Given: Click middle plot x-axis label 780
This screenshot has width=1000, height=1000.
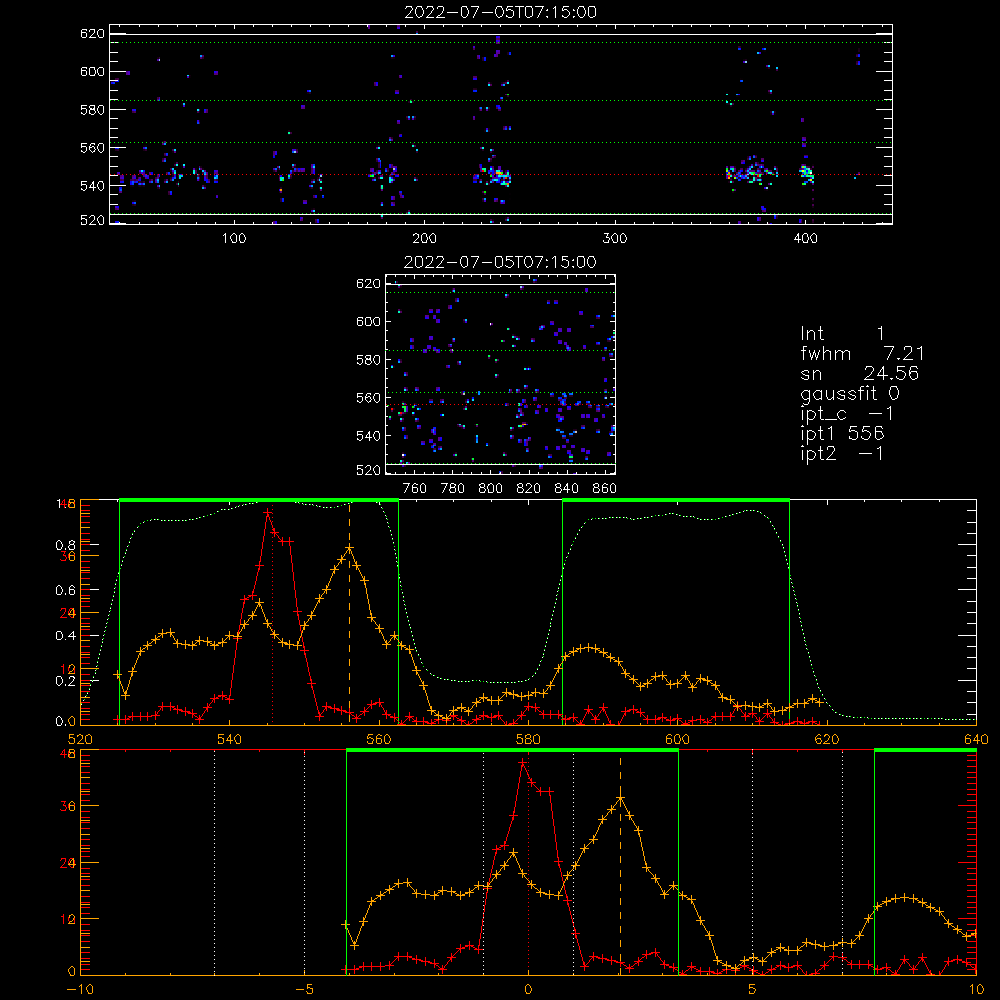Looking at the screenshot, I should (453, 489).
